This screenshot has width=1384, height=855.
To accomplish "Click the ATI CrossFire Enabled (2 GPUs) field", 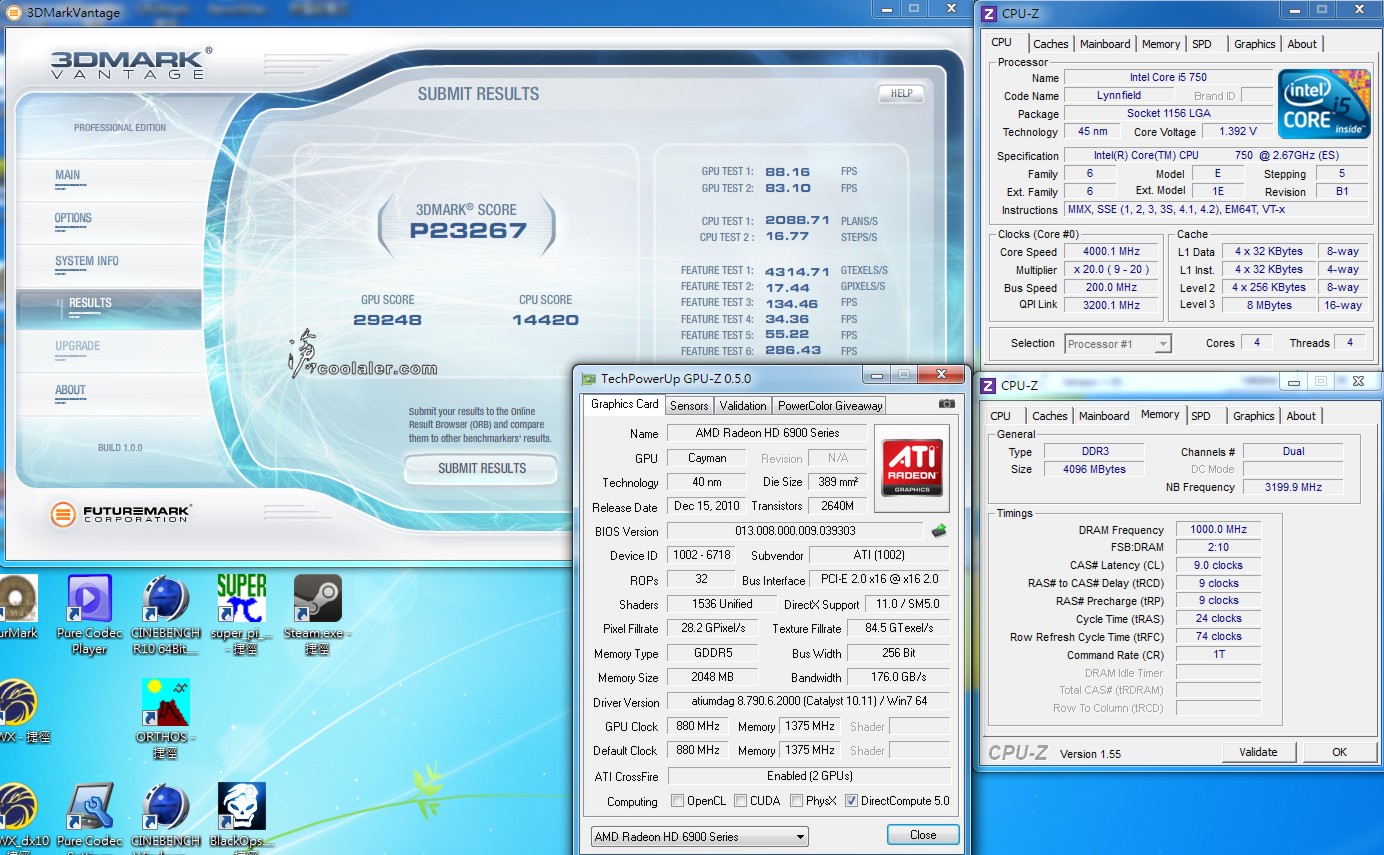I will pyautogui.click(x=809, y=776).
